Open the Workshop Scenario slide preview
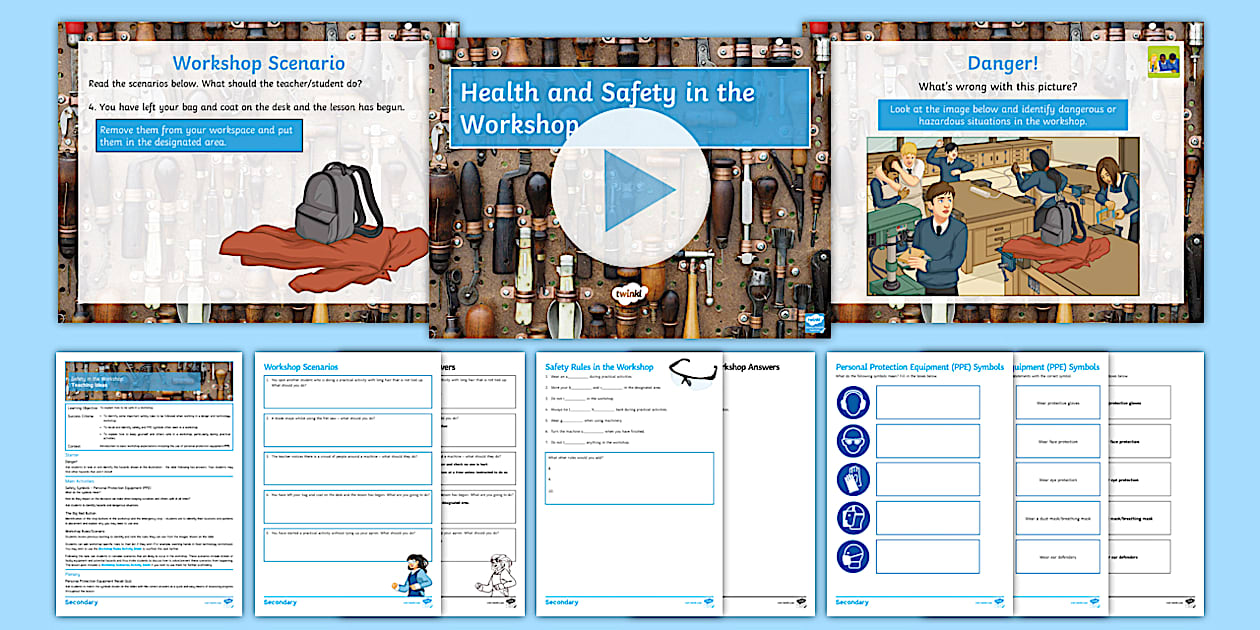This screenshot has width=1260, height=630. [x=250, y=170]
